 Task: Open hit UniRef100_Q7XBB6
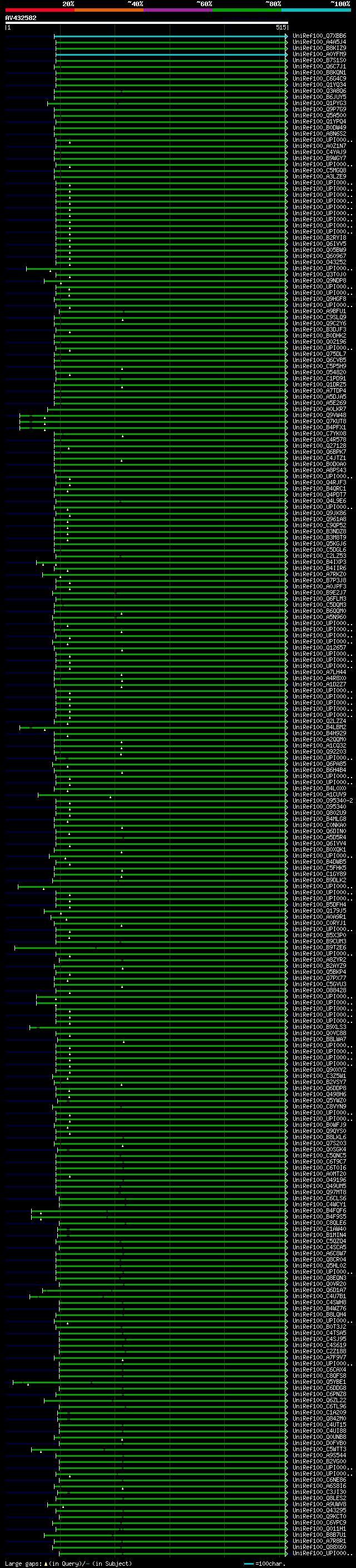319,36
